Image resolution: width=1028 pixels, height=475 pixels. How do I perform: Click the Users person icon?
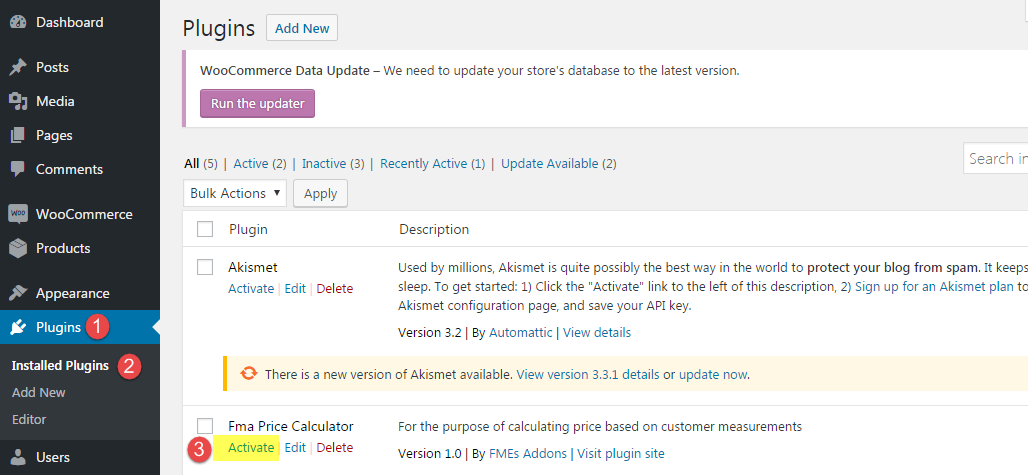[x=19, y=457]
